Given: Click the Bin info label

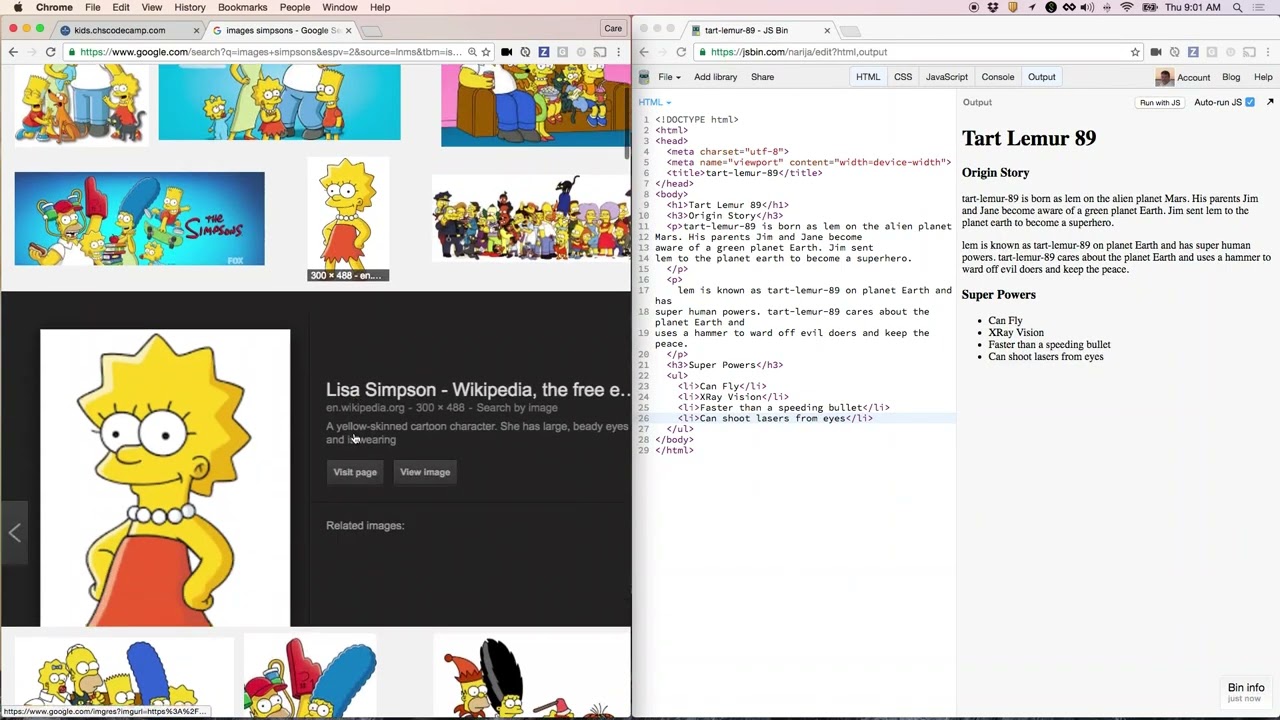Looking at the screenshot, I should point(1246,688).
